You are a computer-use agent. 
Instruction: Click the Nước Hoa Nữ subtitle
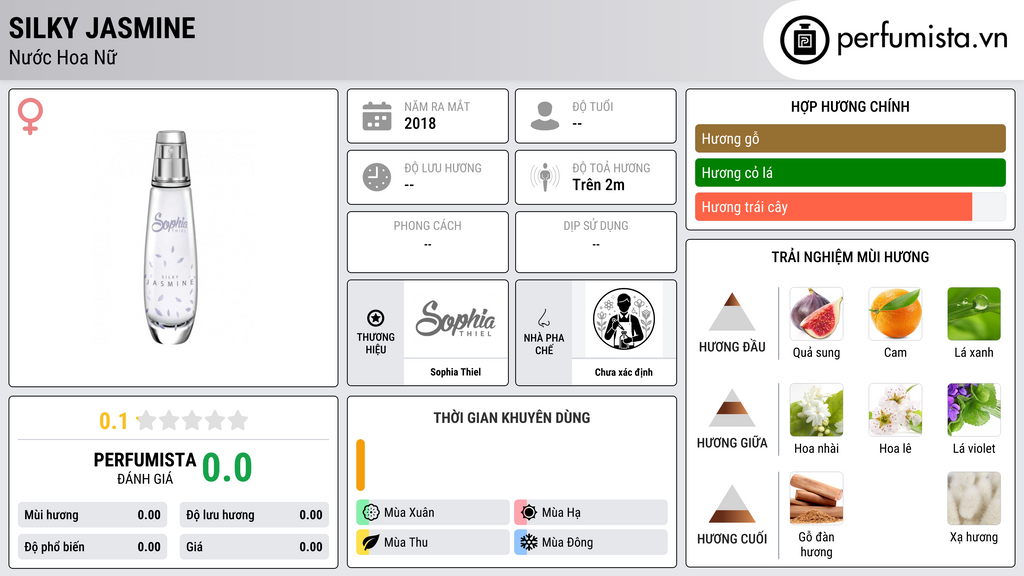tap(63, 58)
